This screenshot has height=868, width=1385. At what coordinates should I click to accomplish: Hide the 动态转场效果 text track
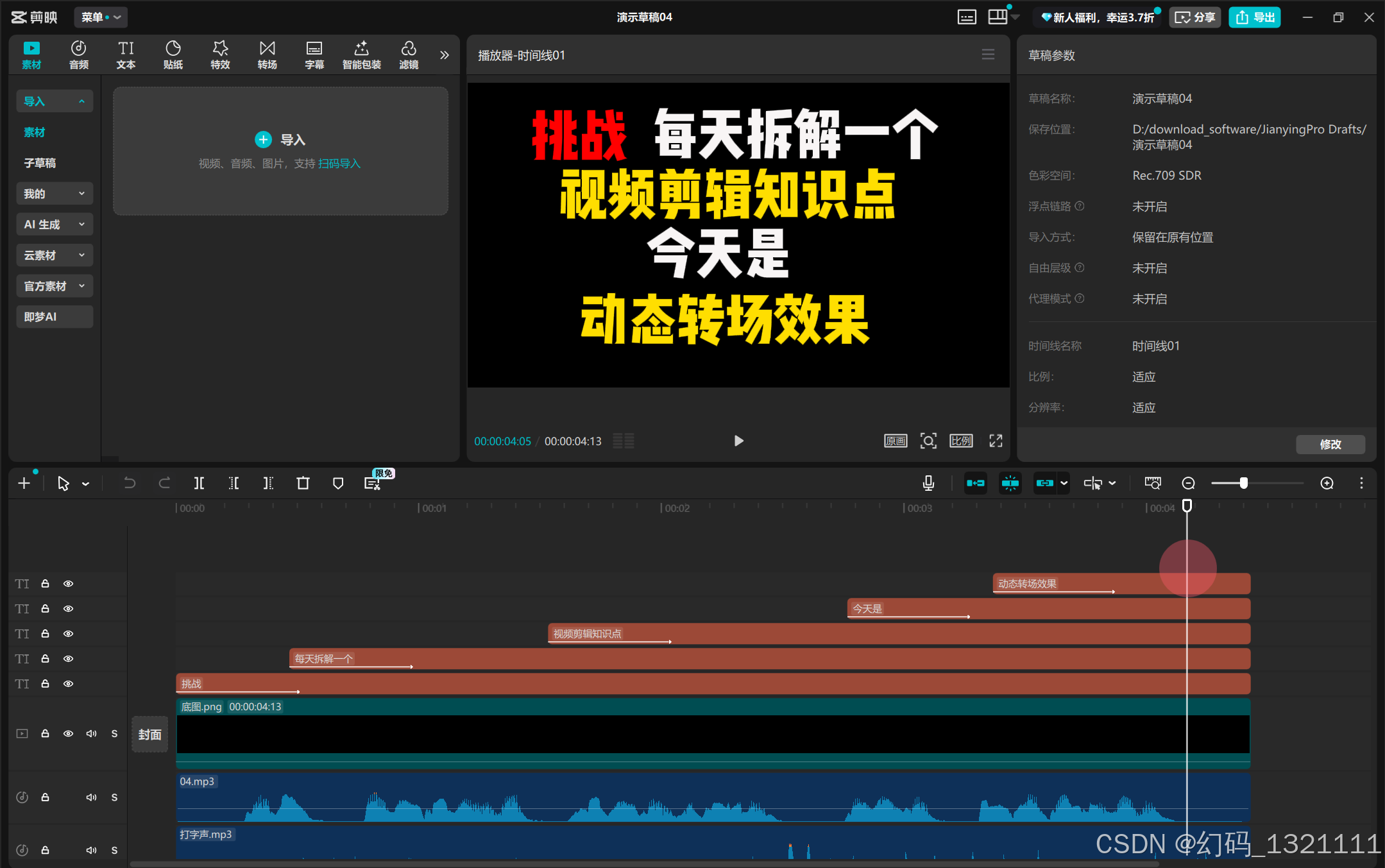(x=68, y=584)
